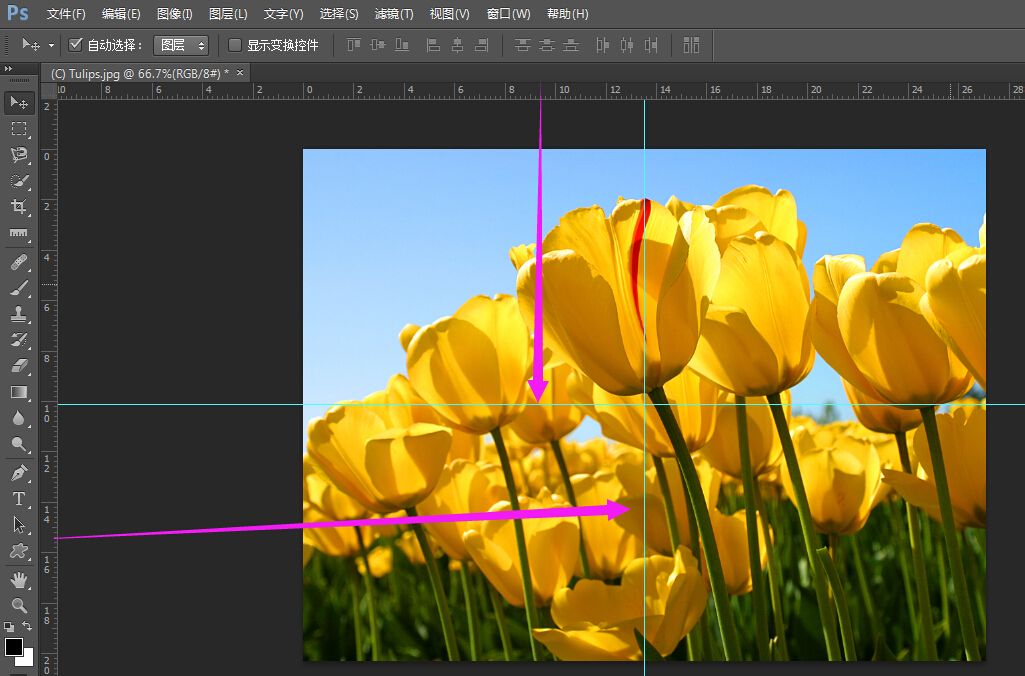The width and height of the screenshot is (1025, 676).
Task: Select the Eraser tool
Action: pyautogui.click(x=19, y=366)
